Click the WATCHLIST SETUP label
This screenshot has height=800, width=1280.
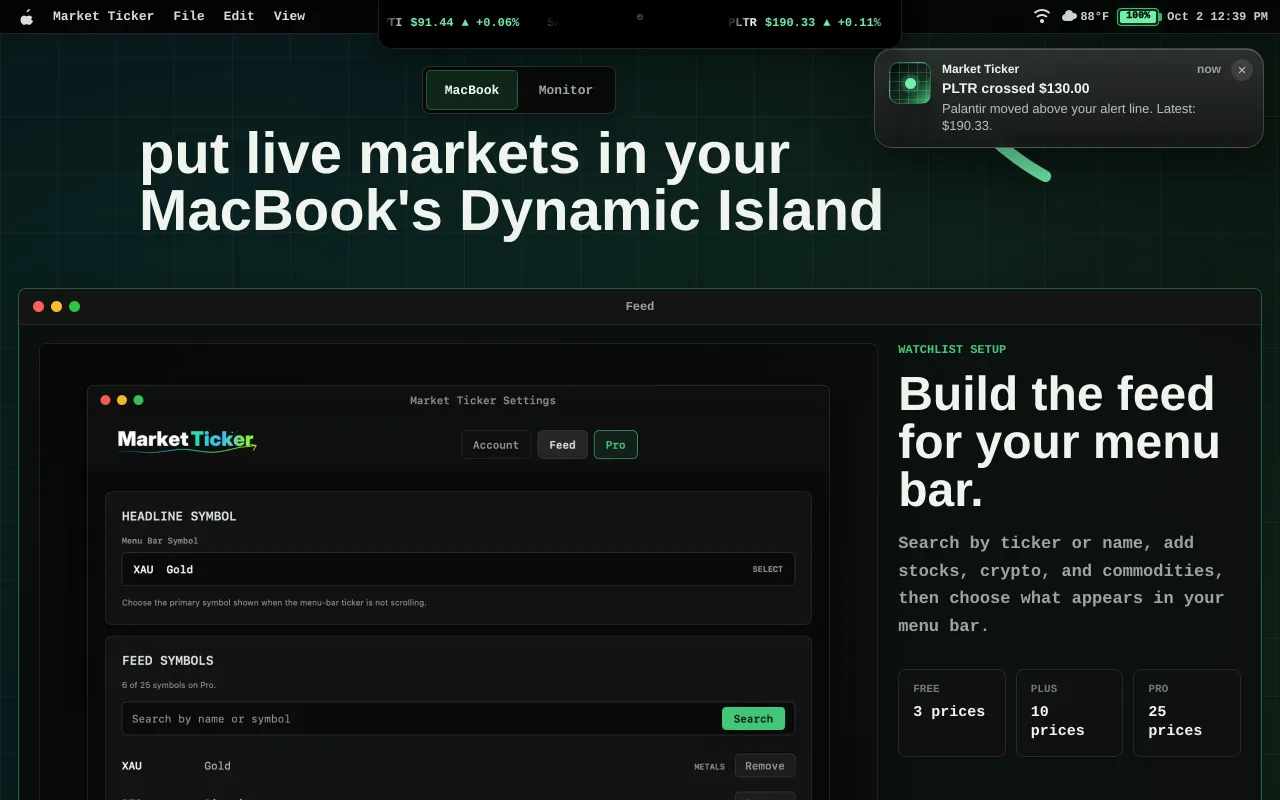click(952, 350)
